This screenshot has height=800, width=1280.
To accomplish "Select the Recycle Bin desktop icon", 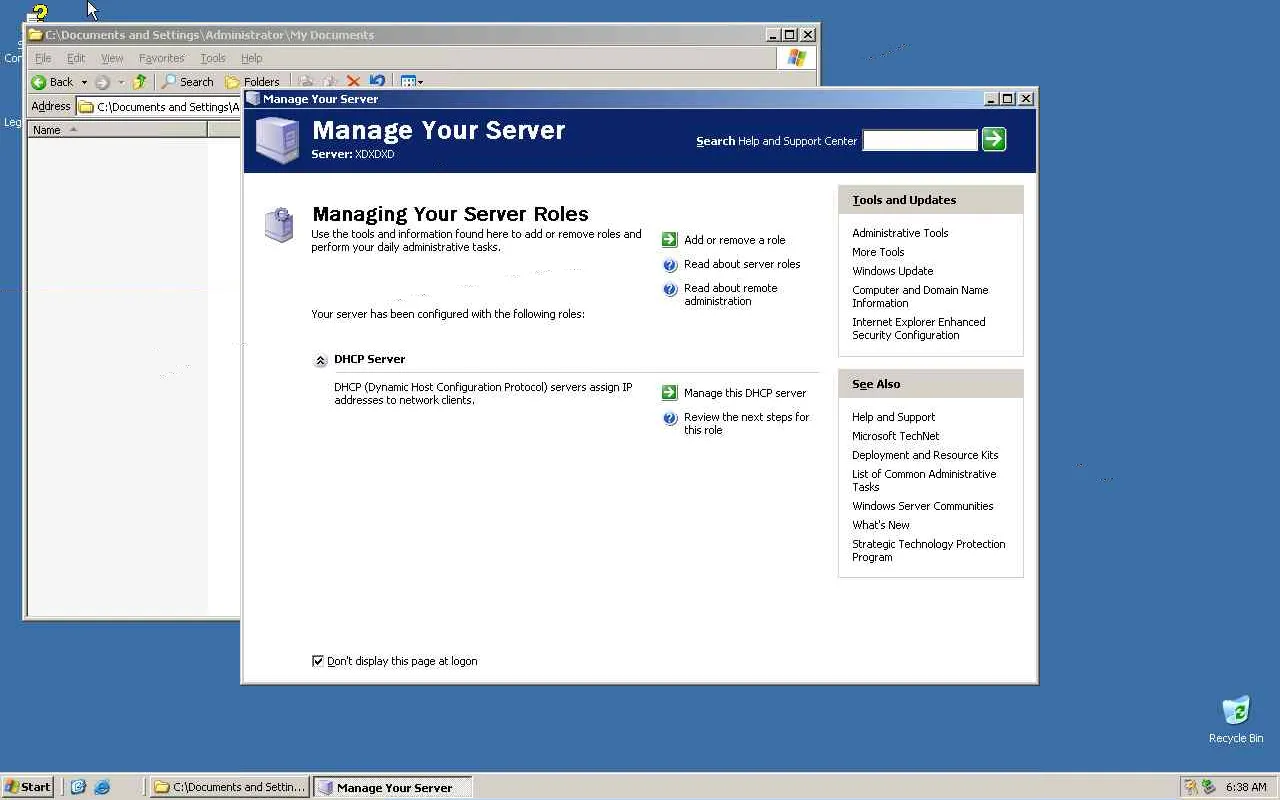I will coord(1236,720).
